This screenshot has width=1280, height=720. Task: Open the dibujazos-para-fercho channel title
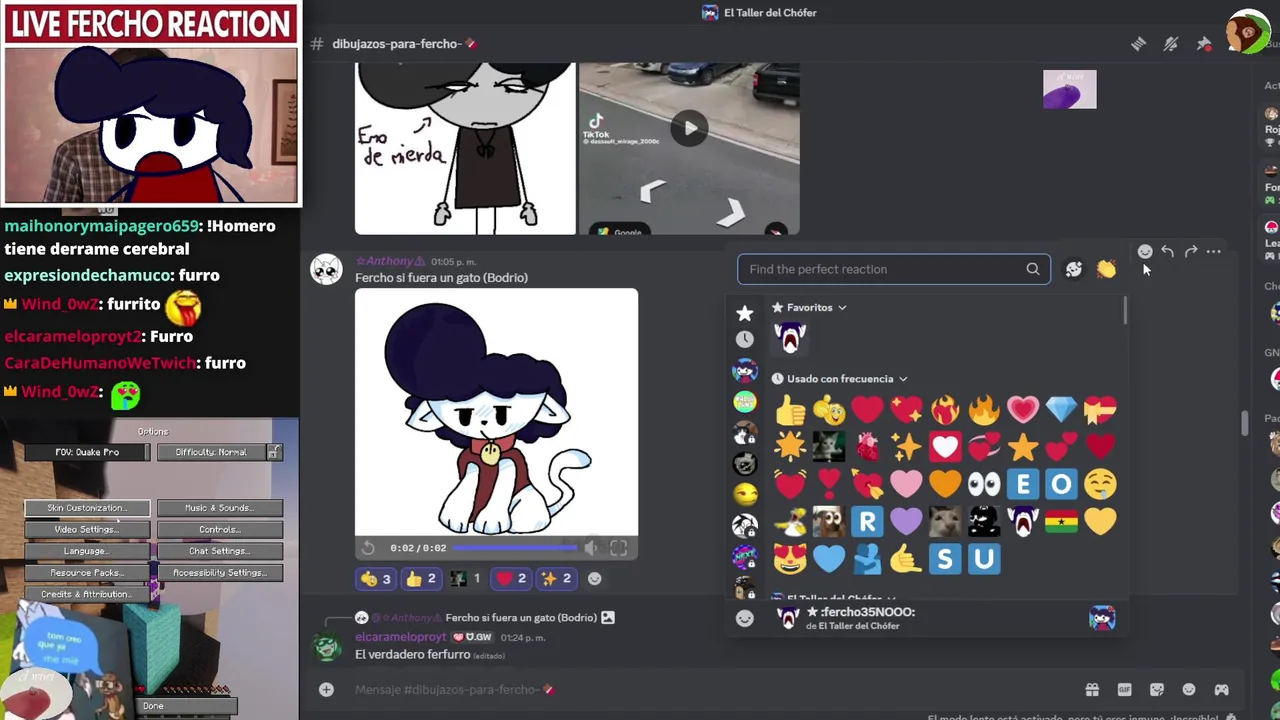[404, 44]
